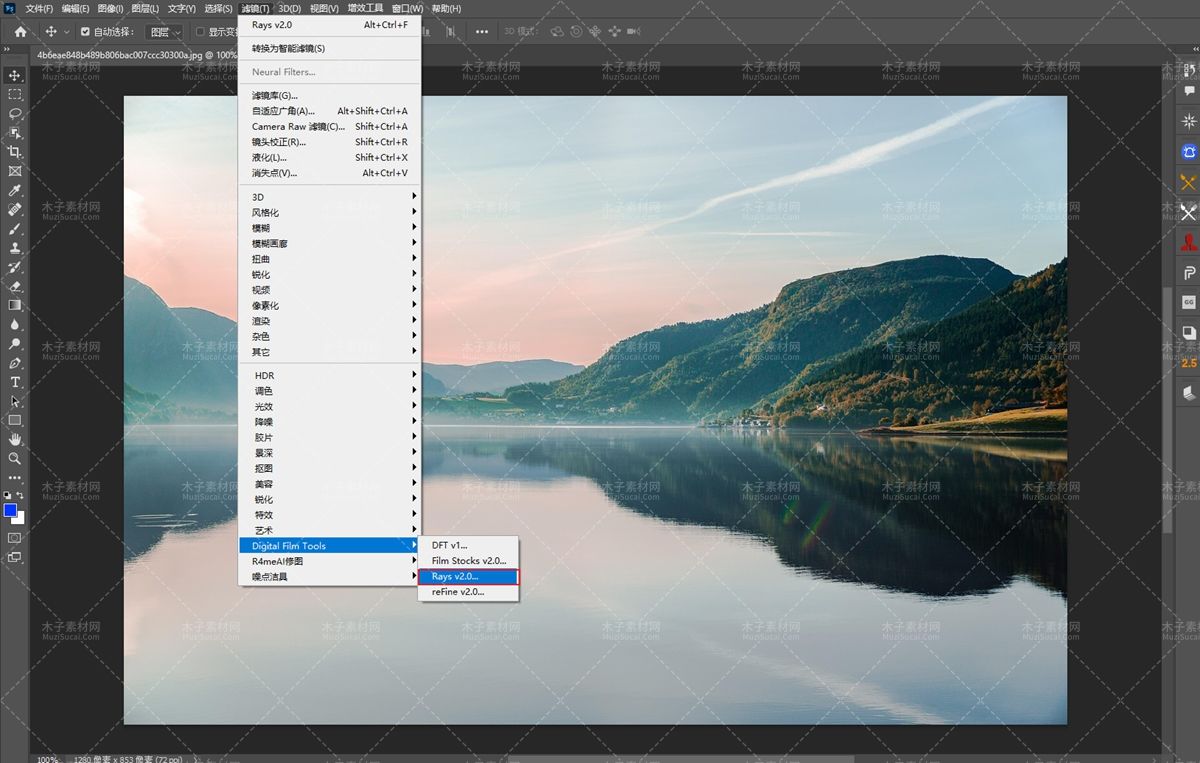This screenshot has height=763, width=1200.
Task: Expand the 3D filter submenu
Action: coord(329,197)
